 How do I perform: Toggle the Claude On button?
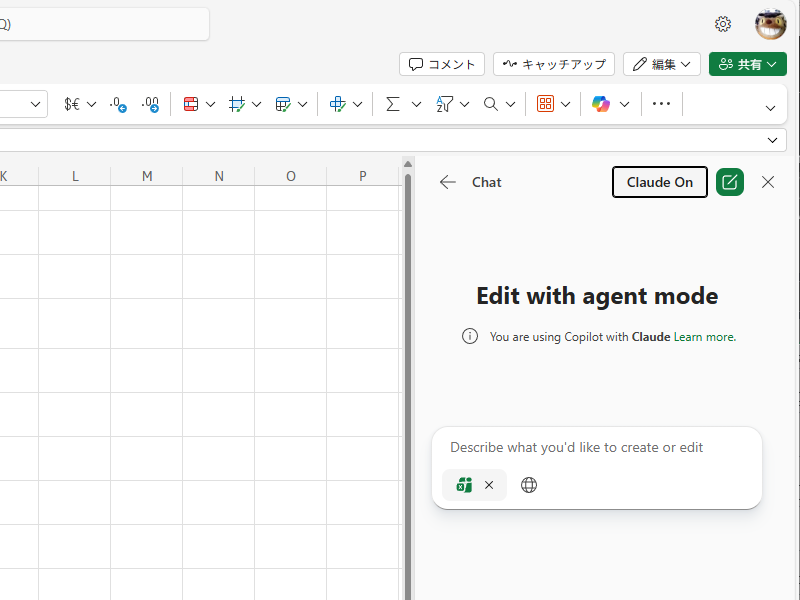660,182
